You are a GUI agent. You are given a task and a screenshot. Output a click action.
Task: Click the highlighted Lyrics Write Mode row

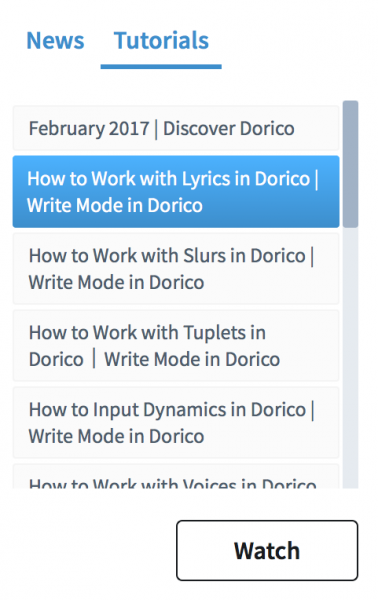coord(176,192)
